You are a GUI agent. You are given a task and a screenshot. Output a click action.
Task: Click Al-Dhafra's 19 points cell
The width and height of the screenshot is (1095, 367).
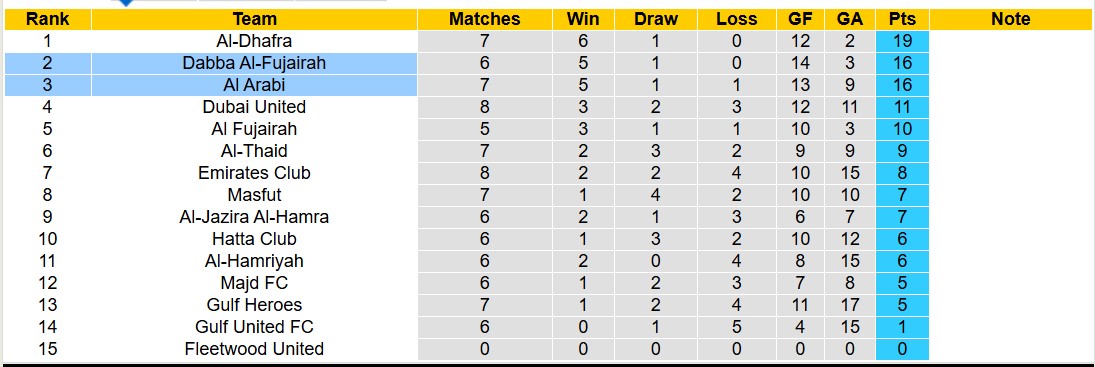[902, 41]
